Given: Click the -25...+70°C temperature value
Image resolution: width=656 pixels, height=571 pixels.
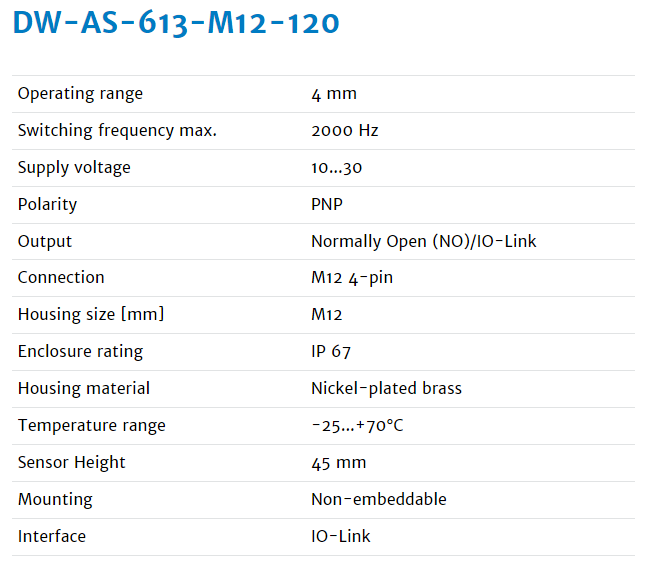Looking at the screenshot, I should pyautogui.click(x=357, y=425).
